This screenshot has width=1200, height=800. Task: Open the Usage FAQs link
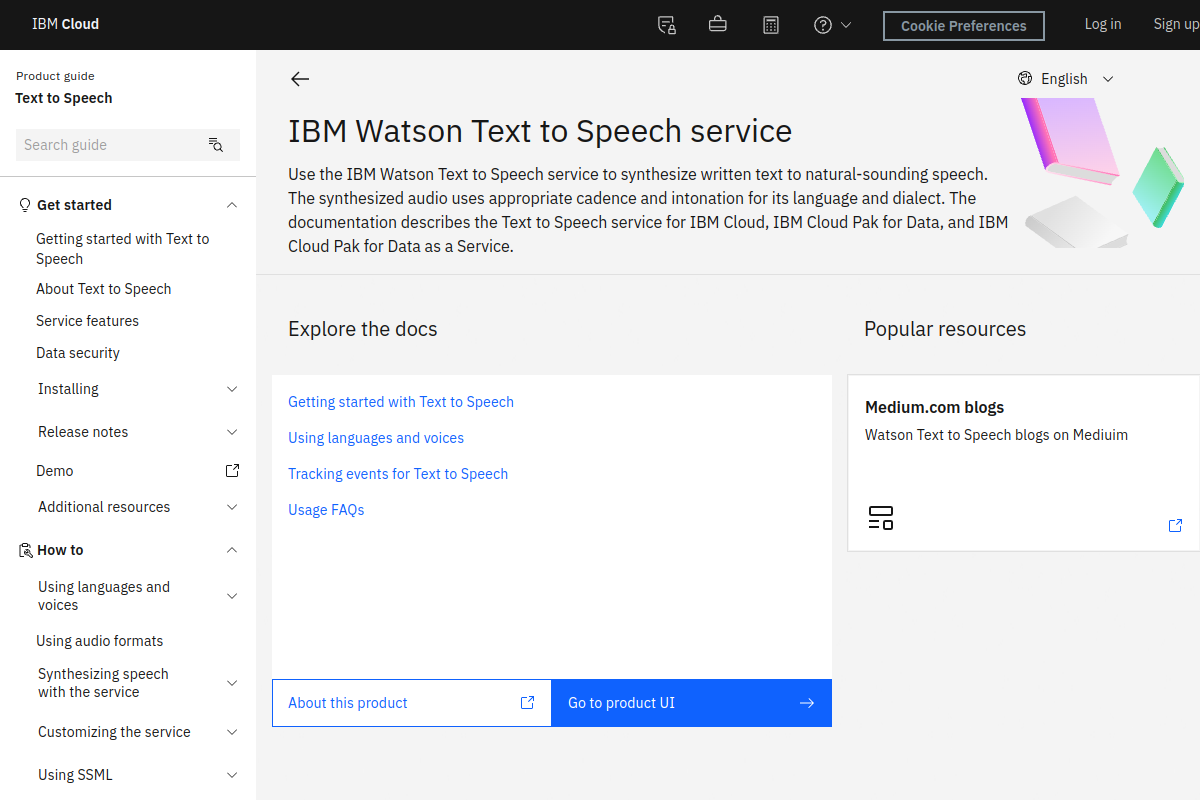tap(326, 510)
